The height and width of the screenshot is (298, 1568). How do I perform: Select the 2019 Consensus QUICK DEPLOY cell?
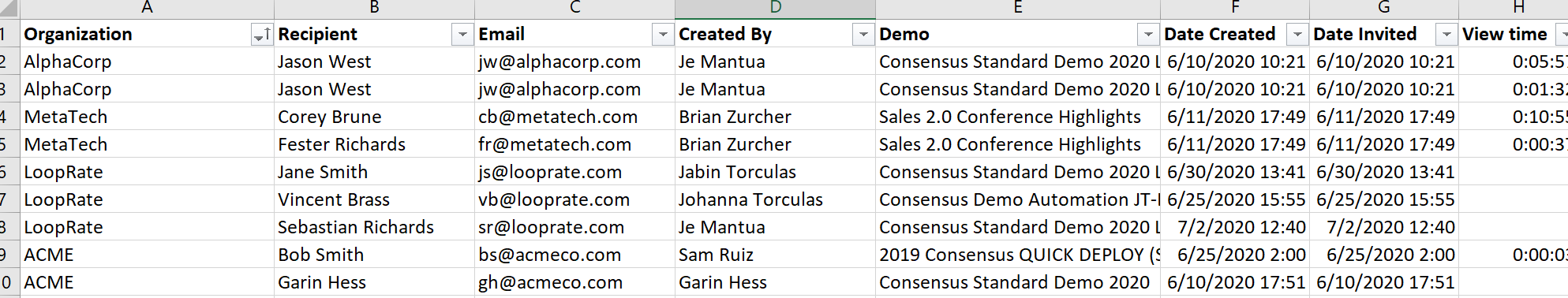click(x=1018, y=255)
